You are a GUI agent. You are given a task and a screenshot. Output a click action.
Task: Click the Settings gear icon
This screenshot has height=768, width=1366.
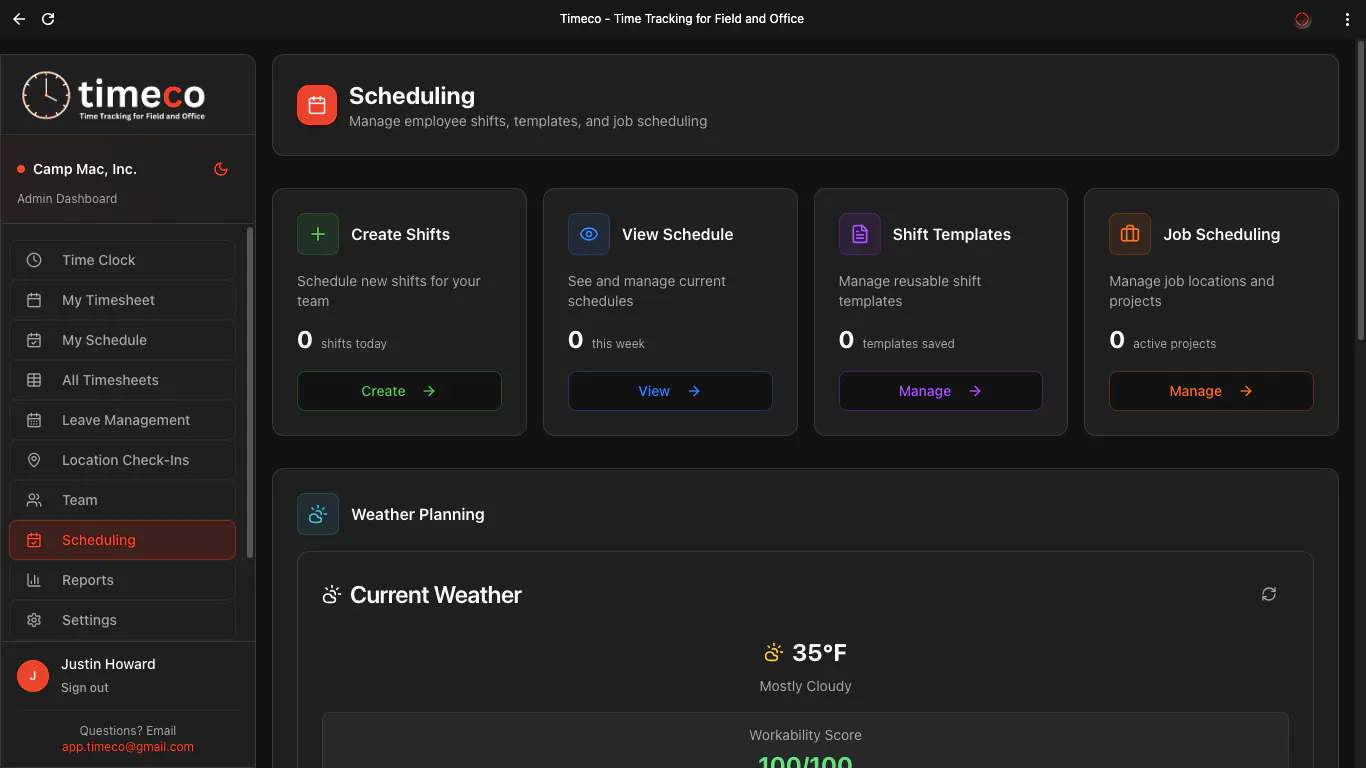tap(34, 620)
